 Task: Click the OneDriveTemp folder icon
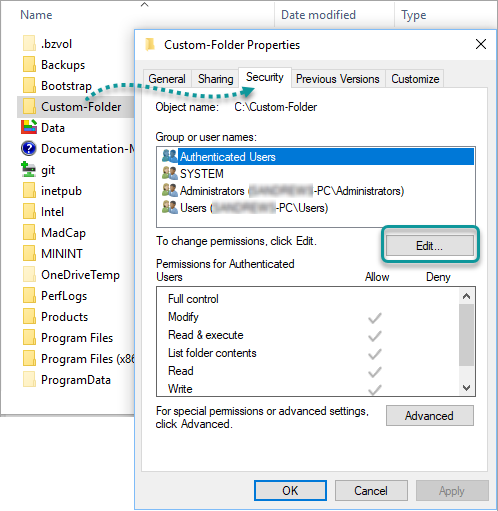pyautogui.click(x=29, y=274)
